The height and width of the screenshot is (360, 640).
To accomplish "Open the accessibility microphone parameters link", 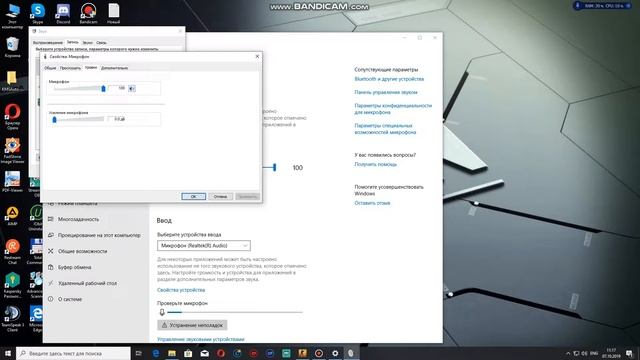I will (x=385, y=129).
